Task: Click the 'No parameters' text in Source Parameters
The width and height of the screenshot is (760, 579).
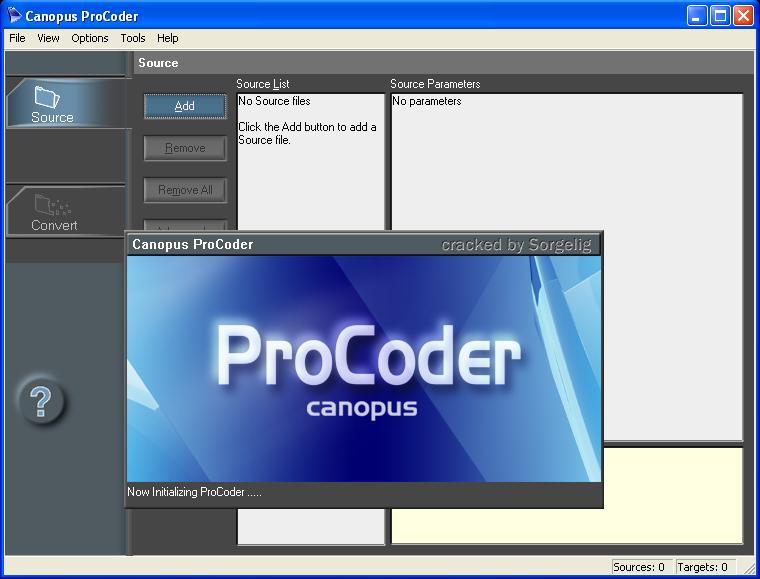Action: coord(427,101)
